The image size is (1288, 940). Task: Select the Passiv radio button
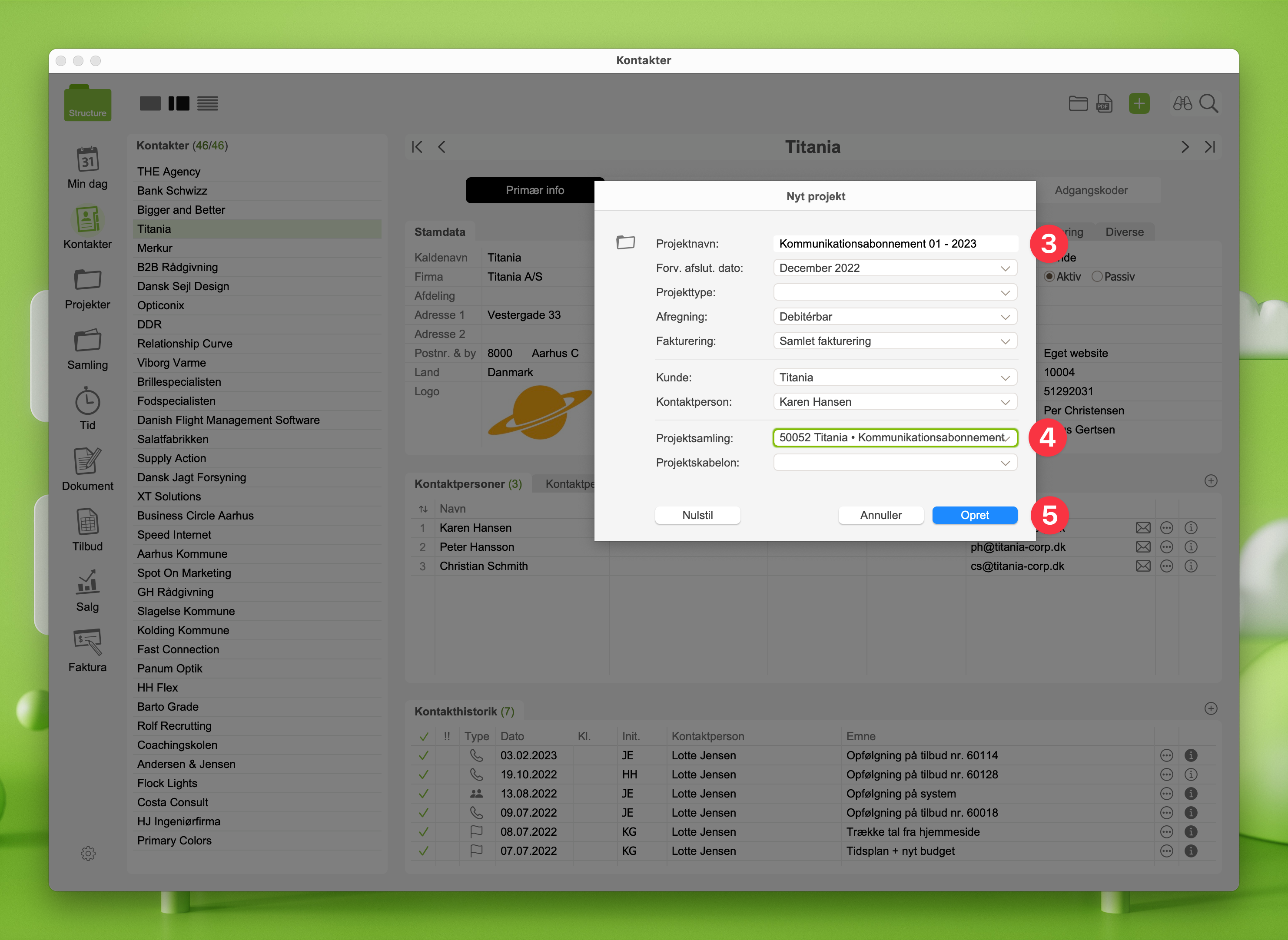(x=1097, y=277)
